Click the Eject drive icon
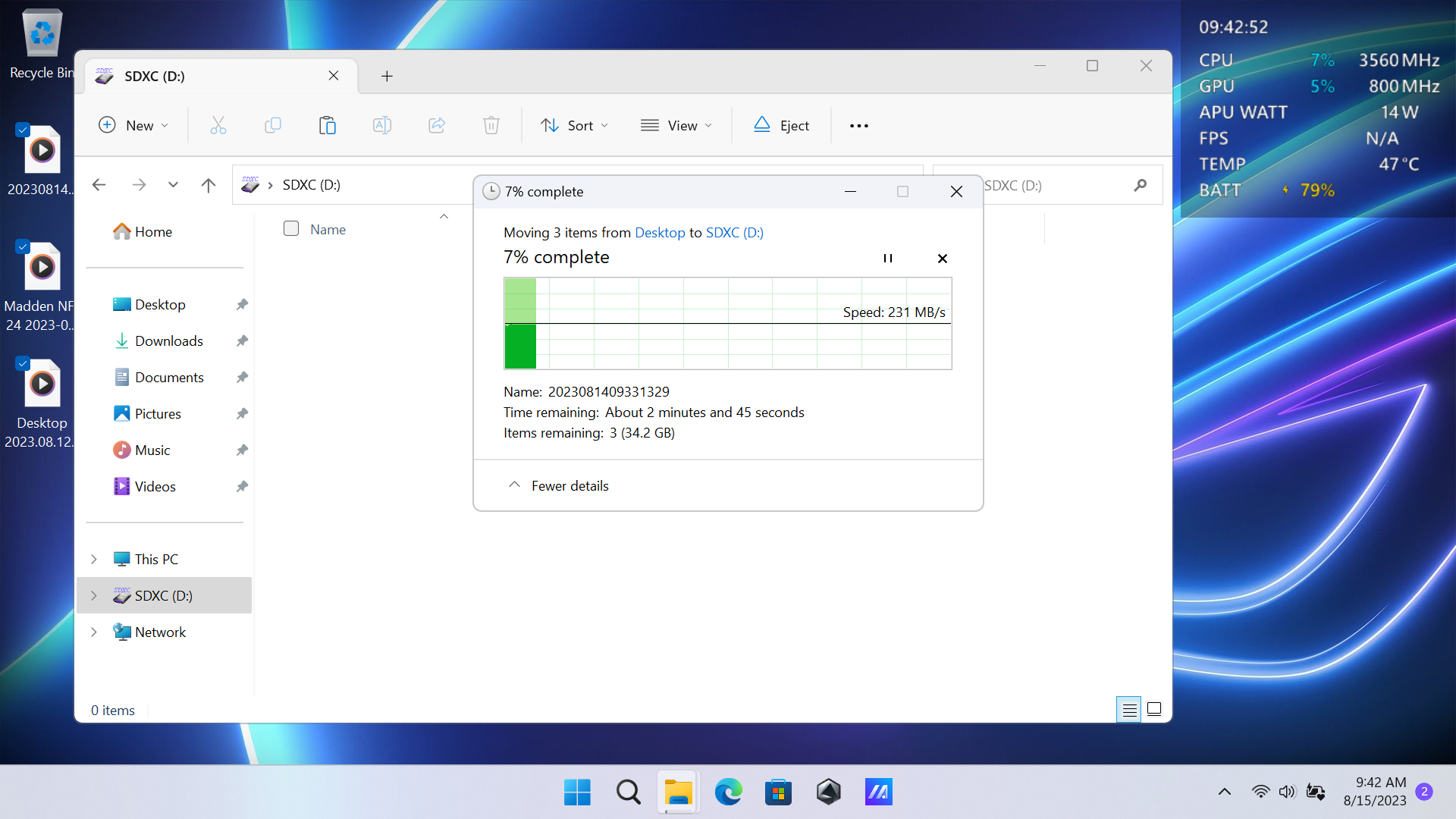This screenshot has width=1456, height=819. 762,125
